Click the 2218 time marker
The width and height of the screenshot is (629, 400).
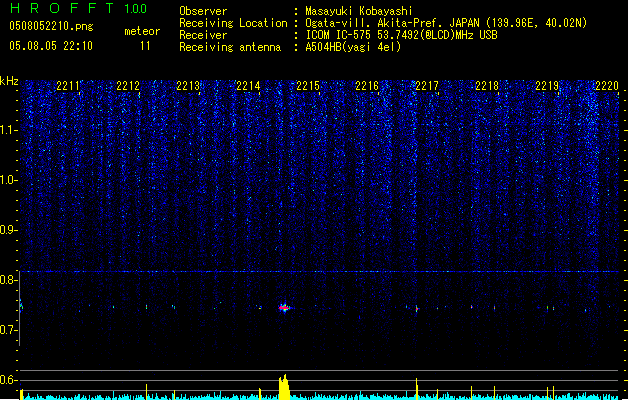click(x=487, y=86)
